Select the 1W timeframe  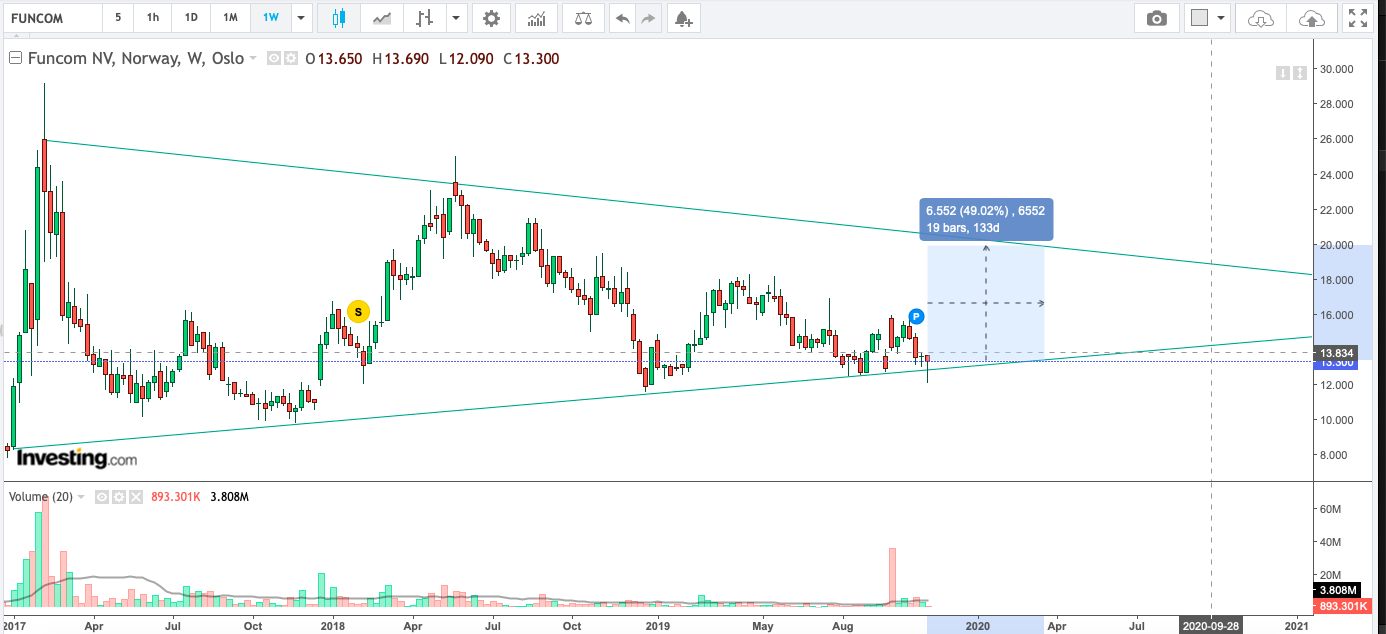[x=270, y=18]
